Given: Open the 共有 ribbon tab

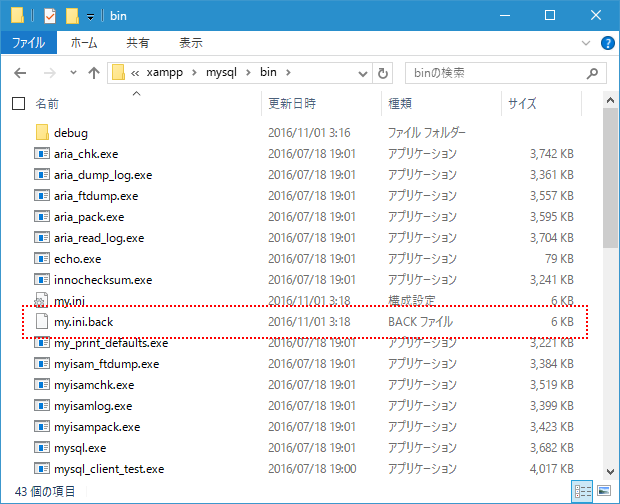Looking at the screenshot, I should [138, 43].
